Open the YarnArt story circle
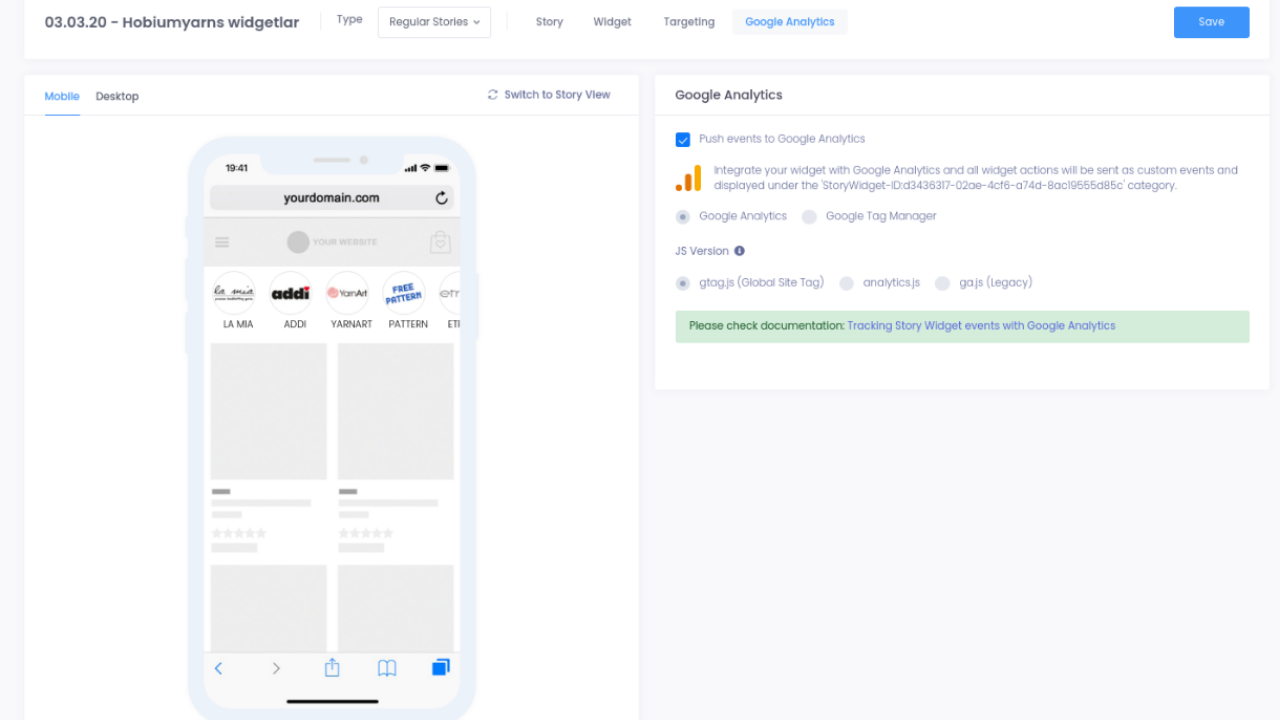Image resolution: width=1280 pixels, height=720 pixels. (348, 293)
